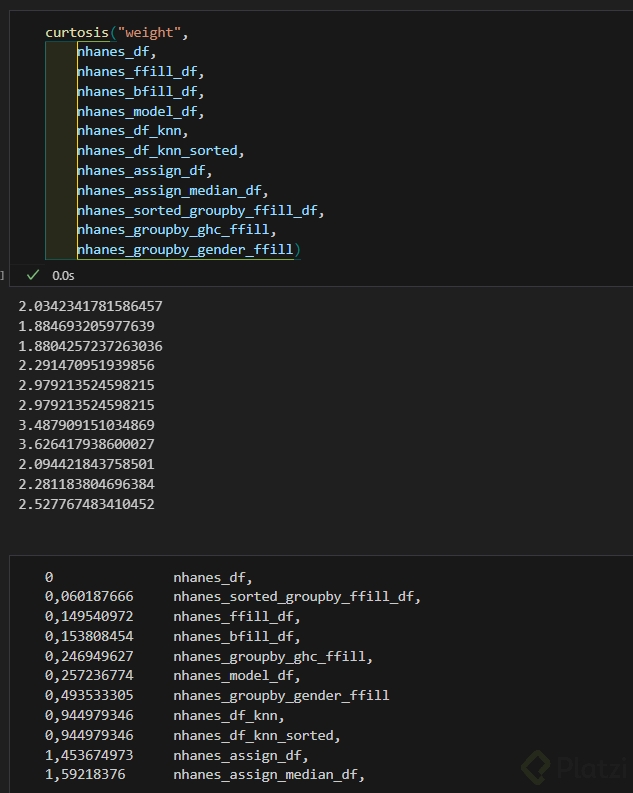Click the 0,060187666 value in the table
Image resolution: width=633 pixels, height=793 pixels.
coord(88,597)
